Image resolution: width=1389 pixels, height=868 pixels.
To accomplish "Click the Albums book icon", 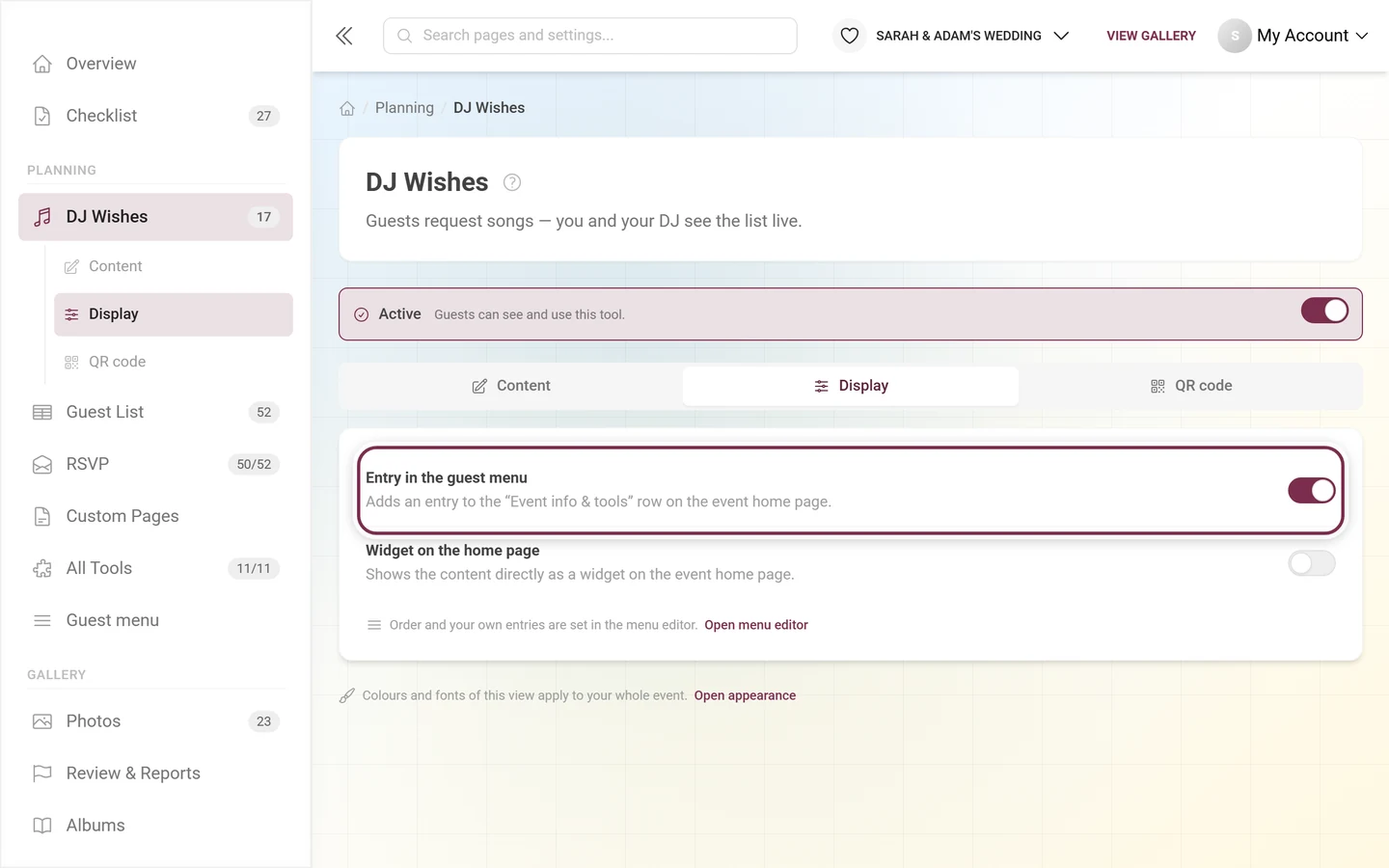I will click(x=42, y=826).
